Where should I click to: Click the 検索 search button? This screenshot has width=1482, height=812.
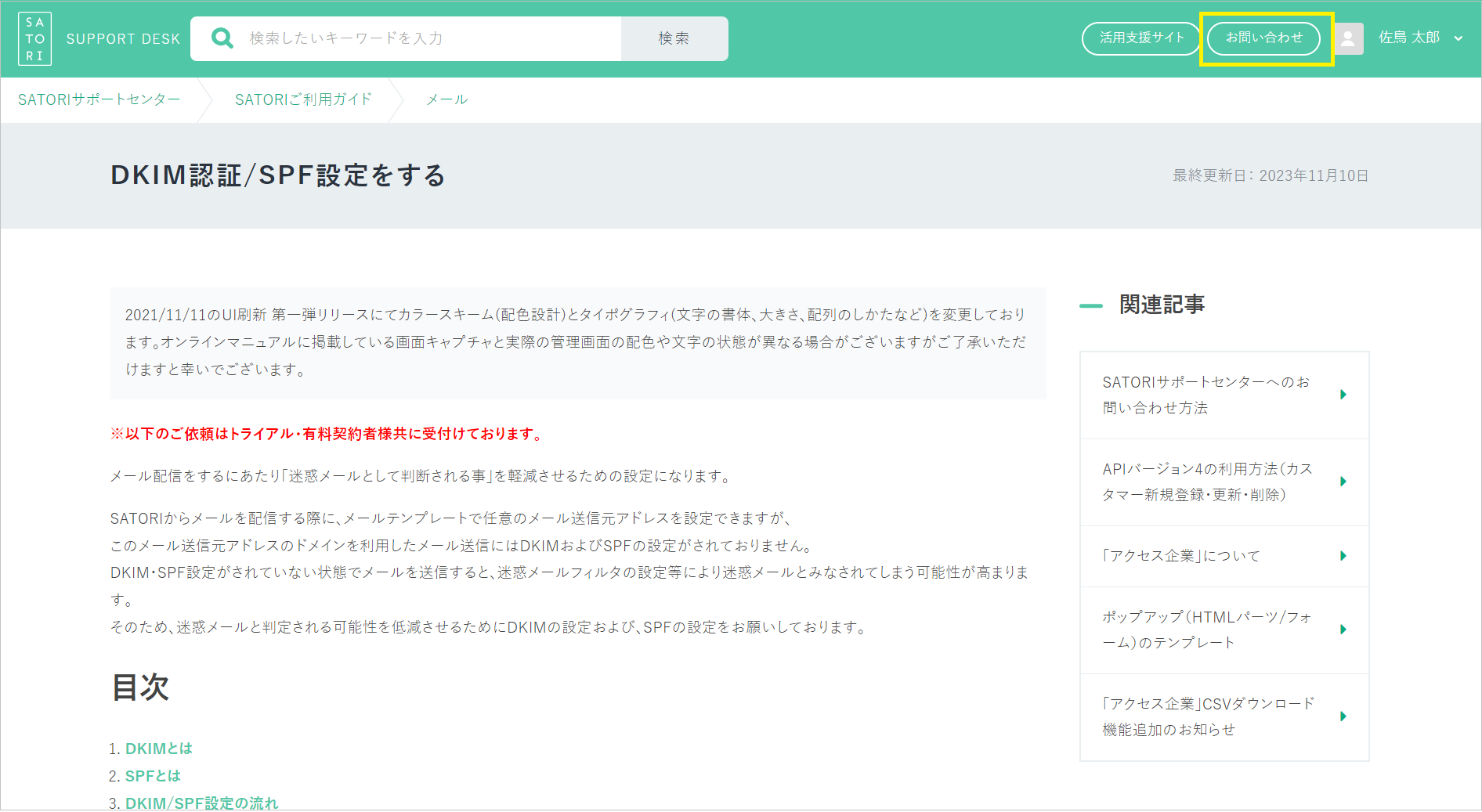[674, 38]
